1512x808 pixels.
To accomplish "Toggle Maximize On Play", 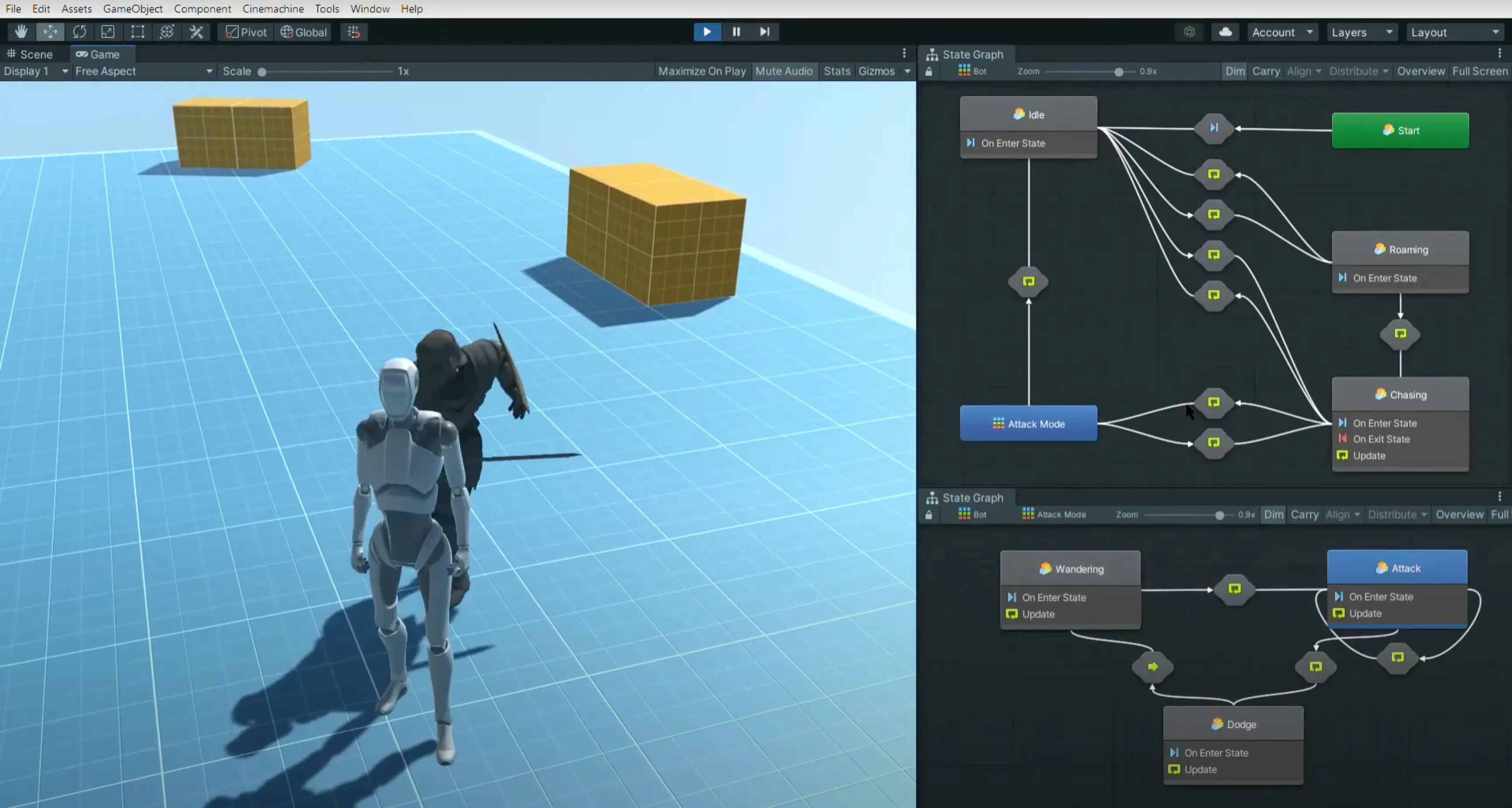I will pos(701,71).
